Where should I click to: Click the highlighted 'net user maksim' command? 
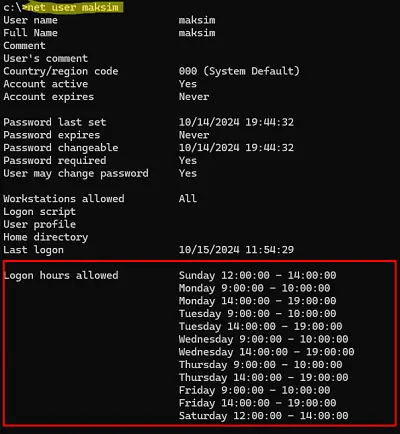[x=73, y=7]
